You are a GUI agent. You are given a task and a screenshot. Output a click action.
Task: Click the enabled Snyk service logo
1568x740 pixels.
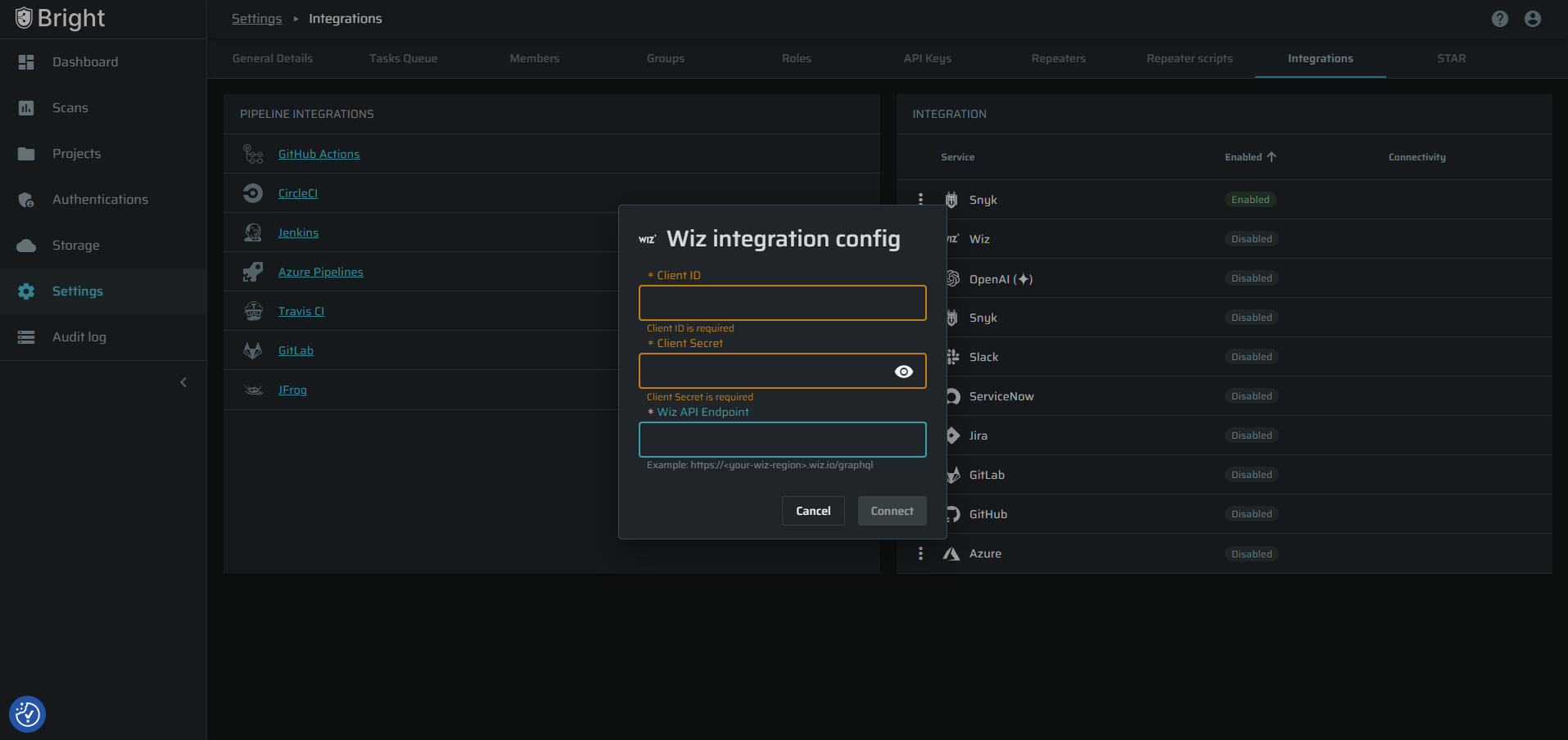point(951,200)
